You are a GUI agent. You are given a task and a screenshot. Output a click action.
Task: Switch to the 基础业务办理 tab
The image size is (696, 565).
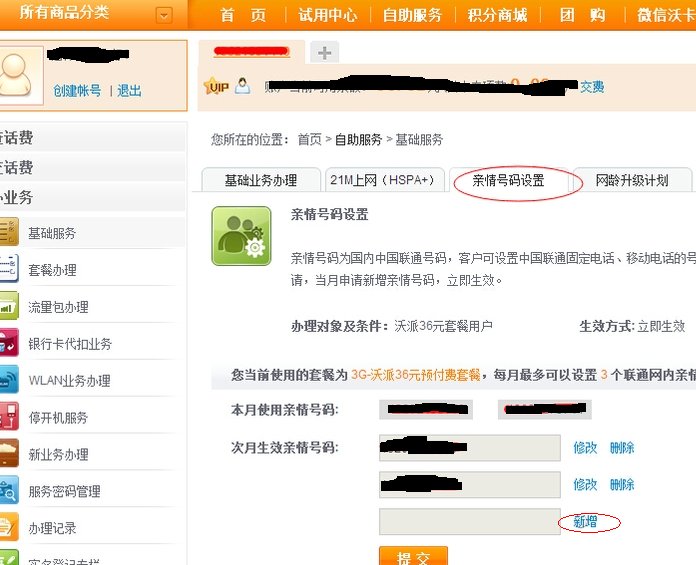pos(261,180)
